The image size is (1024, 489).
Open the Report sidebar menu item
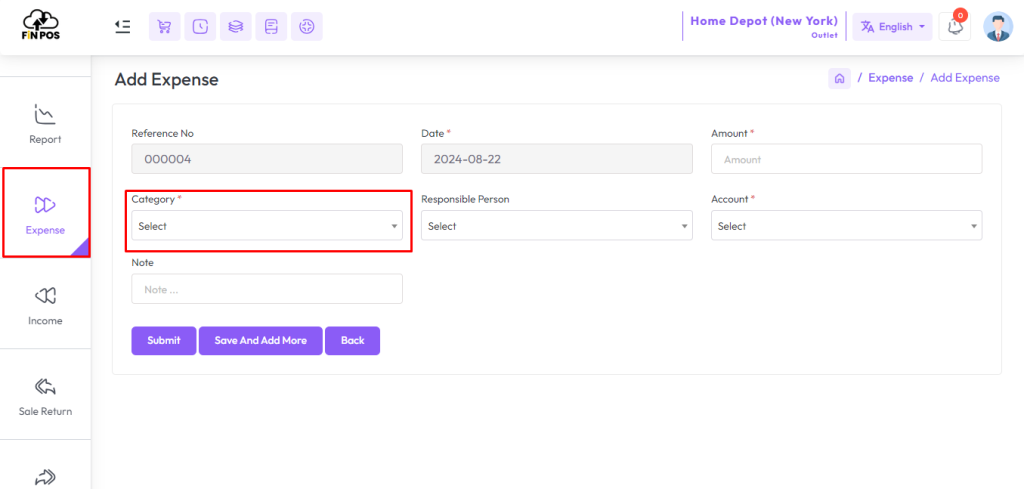(45, 124)
